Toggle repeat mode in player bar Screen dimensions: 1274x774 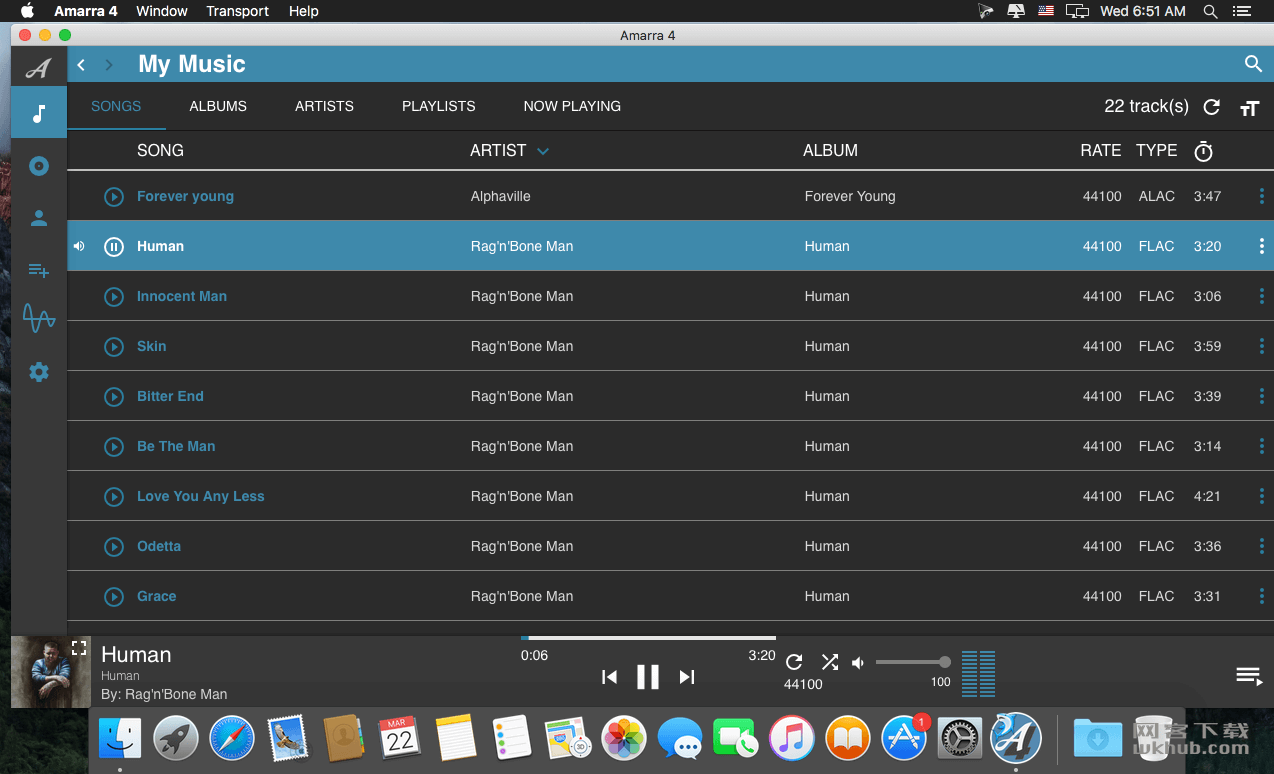click(x=794, y=662)
